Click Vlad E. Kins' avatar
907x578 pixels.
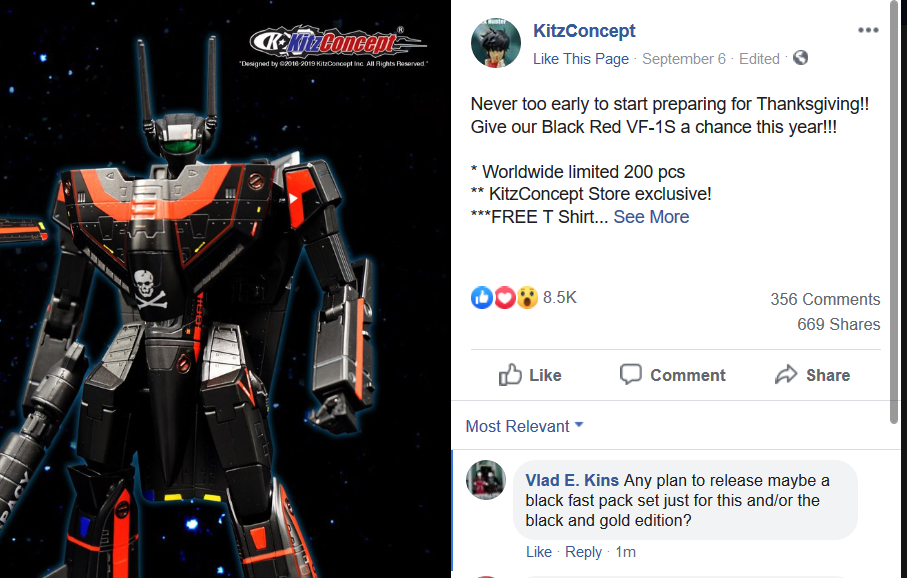[x=486, y=480]
